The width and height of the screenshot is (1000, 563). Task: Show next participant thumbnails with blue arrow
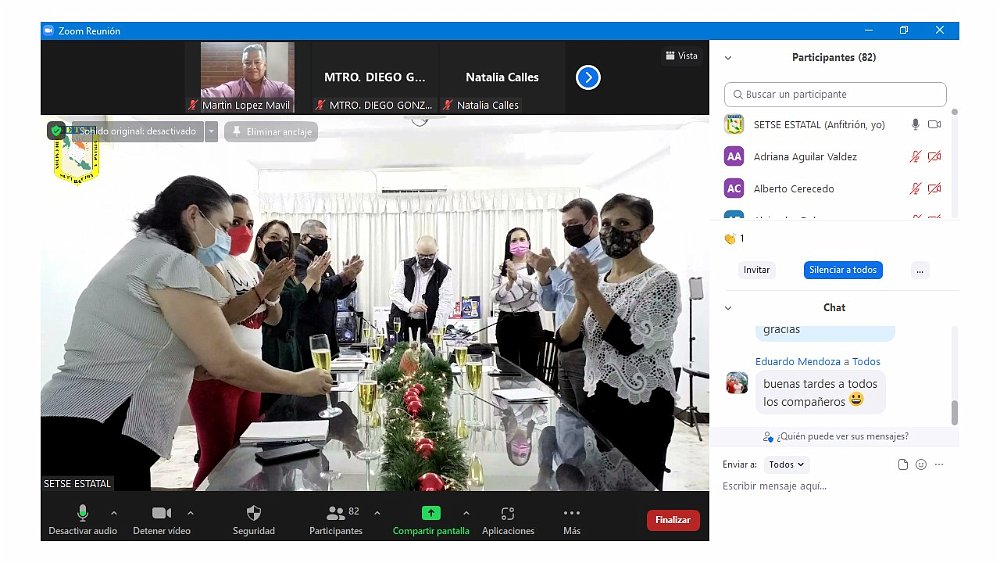588,77
